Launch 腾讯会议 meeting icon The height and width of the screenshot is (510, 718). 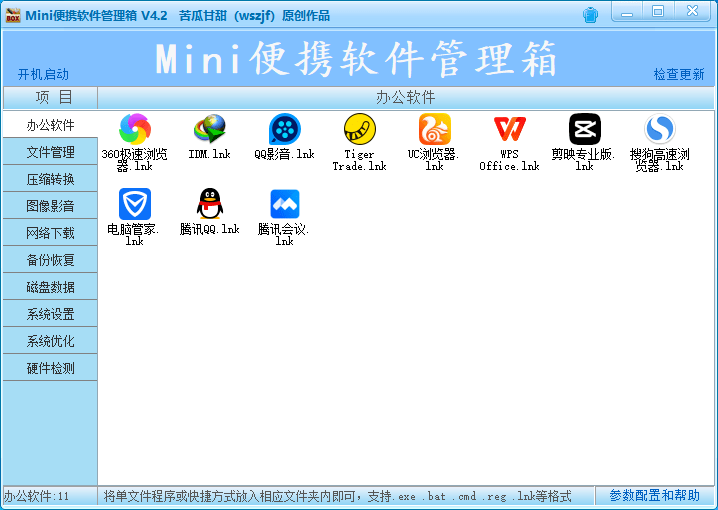click(x=284, y=204)
